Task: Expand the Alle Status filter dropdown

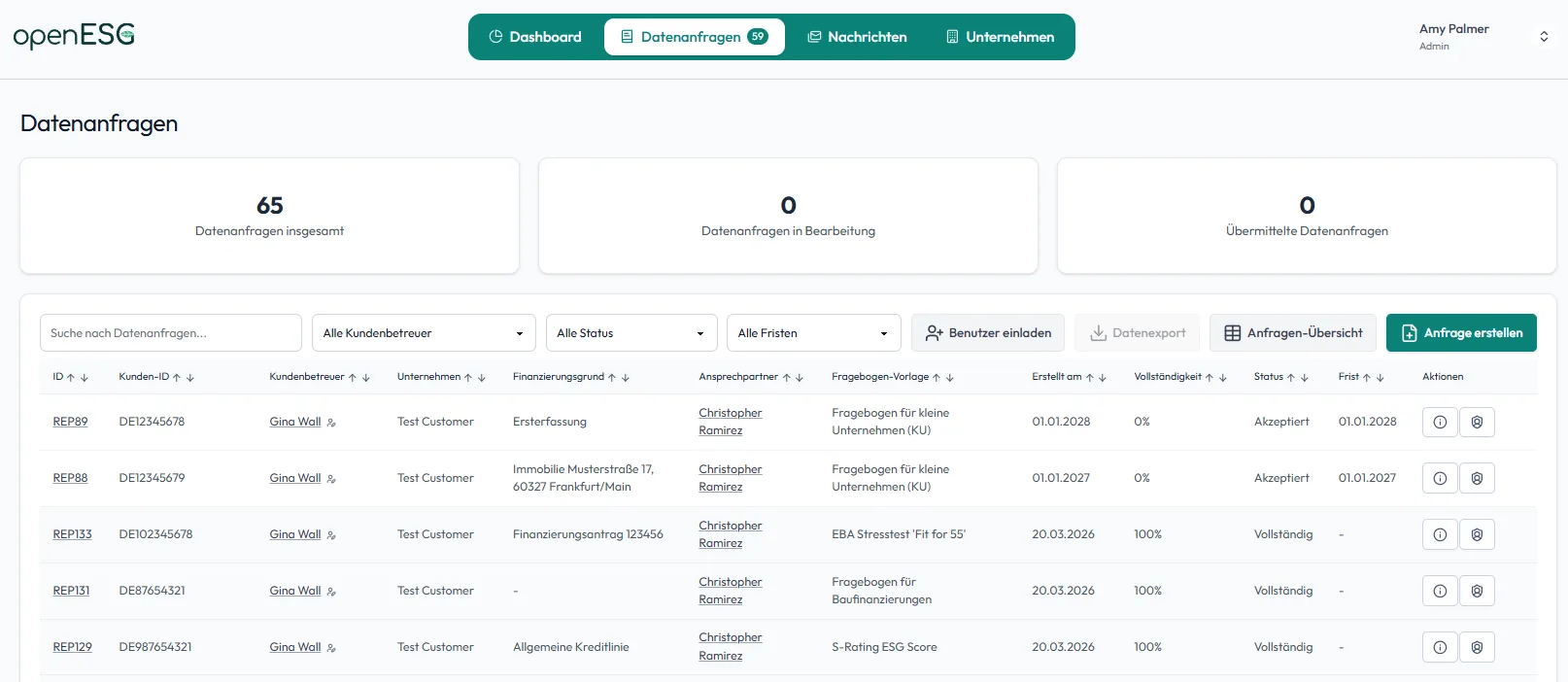Action: 631,333
